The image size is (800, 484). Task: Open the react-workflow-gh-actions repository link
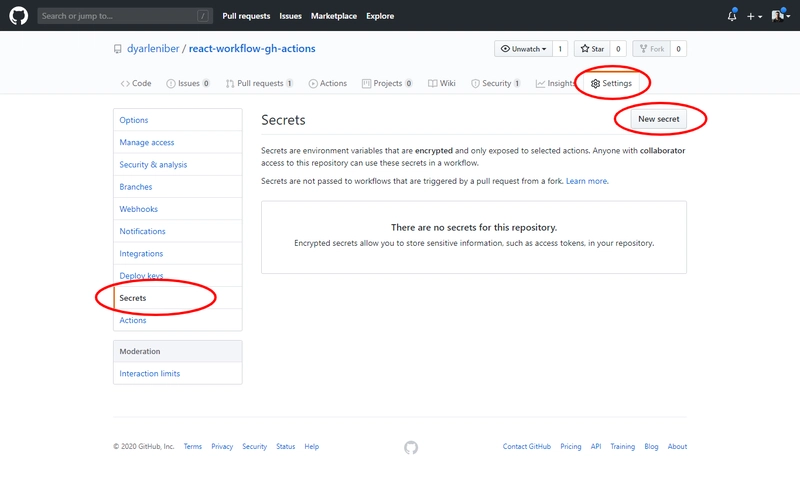tap(252, 48)
